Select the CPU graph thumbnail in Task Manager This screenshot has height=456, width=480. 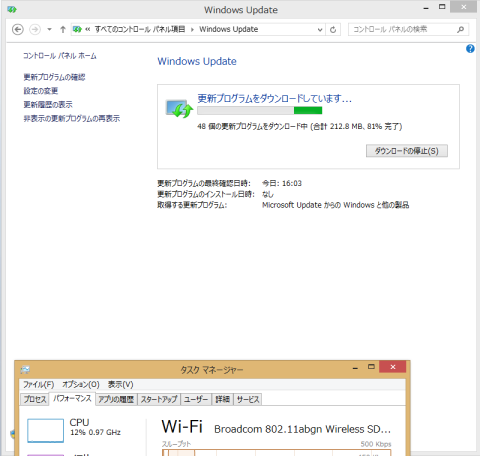pyautogui.click(x=45, y=431)
